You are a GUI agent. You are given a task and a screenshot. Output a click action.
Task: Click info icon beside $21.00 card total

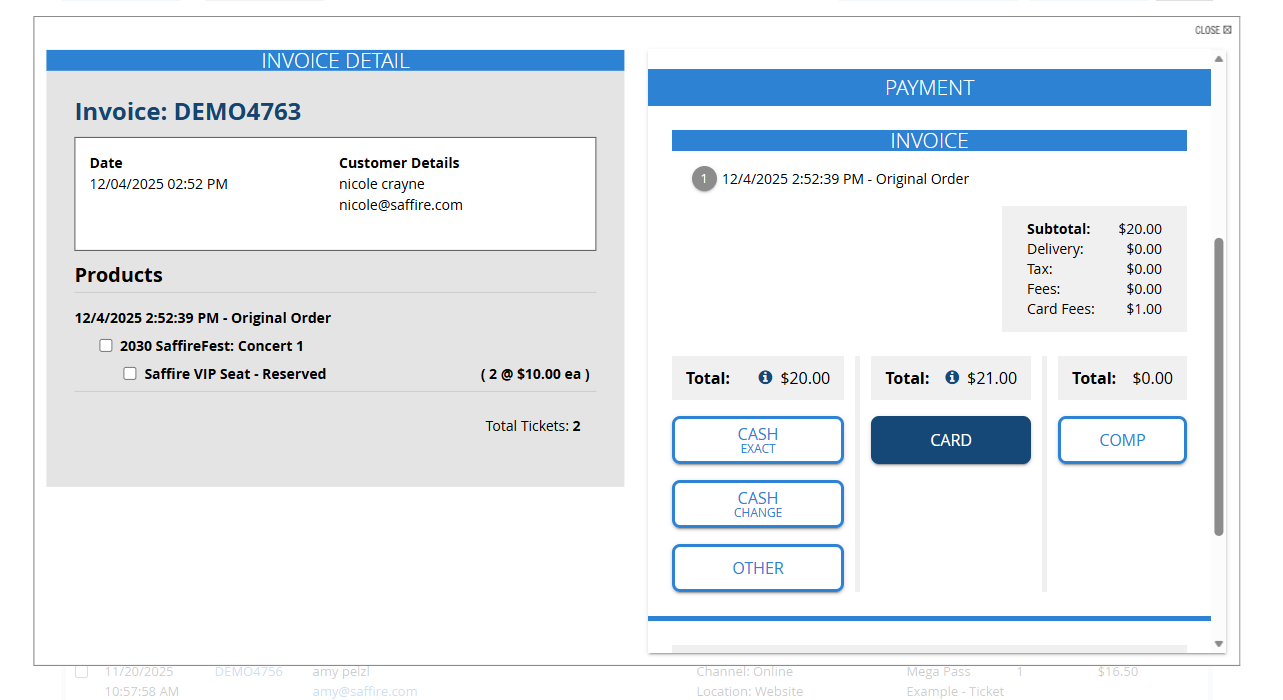coord(952,378)
